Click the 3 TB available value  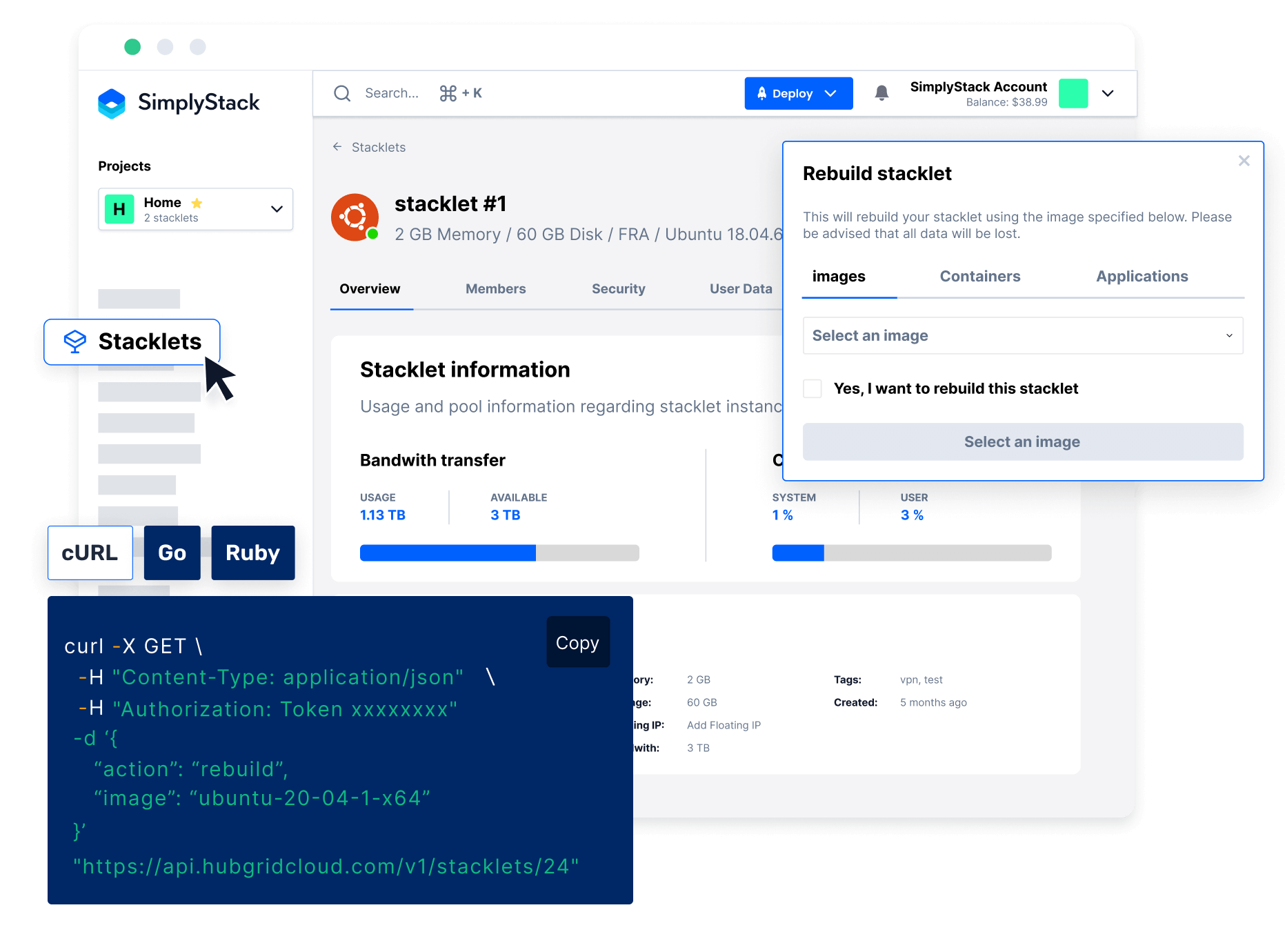tap(506, 515)
